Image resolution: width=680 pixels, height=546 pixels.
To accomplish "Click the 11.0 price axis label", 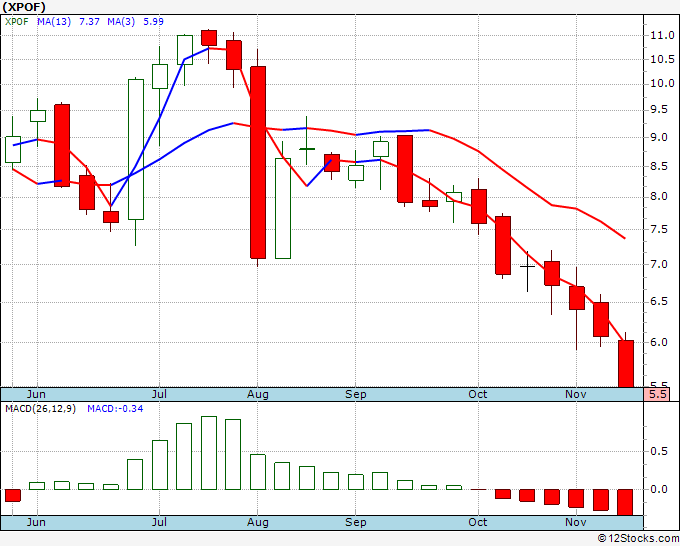I will tap(662, 35).
